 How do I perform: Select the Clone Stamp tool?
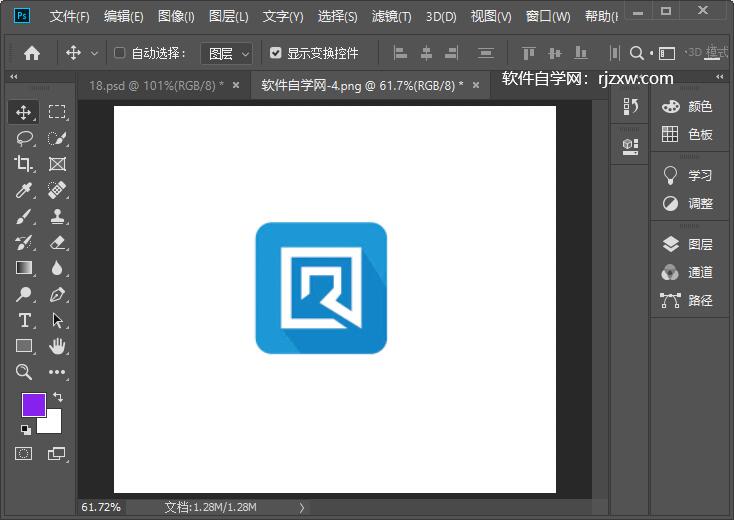pyautogui.click(x=57, y=216)
